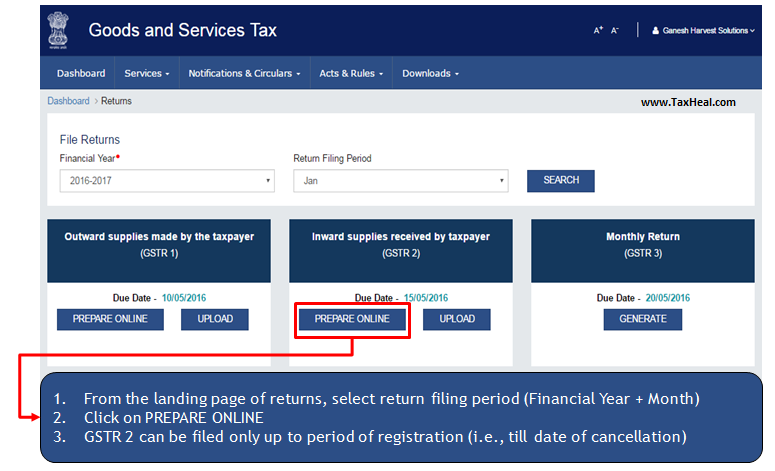Click UPLOAD under GSTR 2

tap(457, 319)
